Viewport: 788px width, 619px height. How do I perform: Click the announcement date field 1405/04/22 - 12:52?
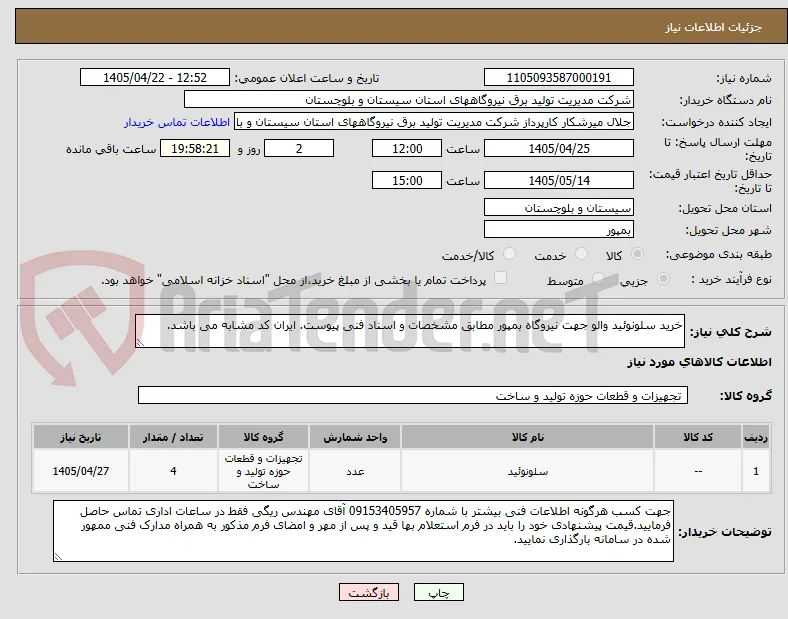tap(155, 77)
